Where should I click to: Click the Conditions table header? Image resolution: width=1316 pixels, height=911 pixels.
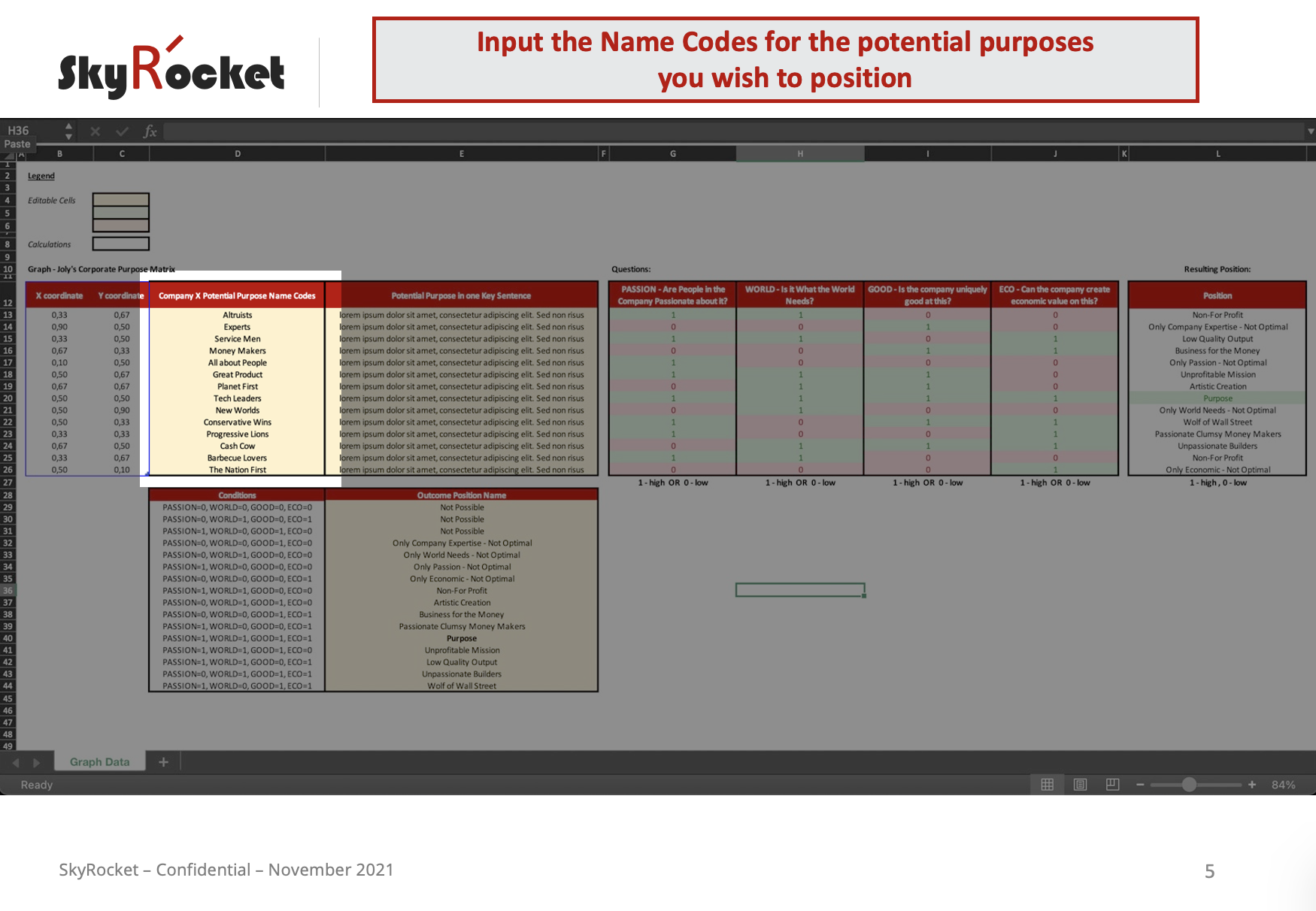tap(238, 495)
